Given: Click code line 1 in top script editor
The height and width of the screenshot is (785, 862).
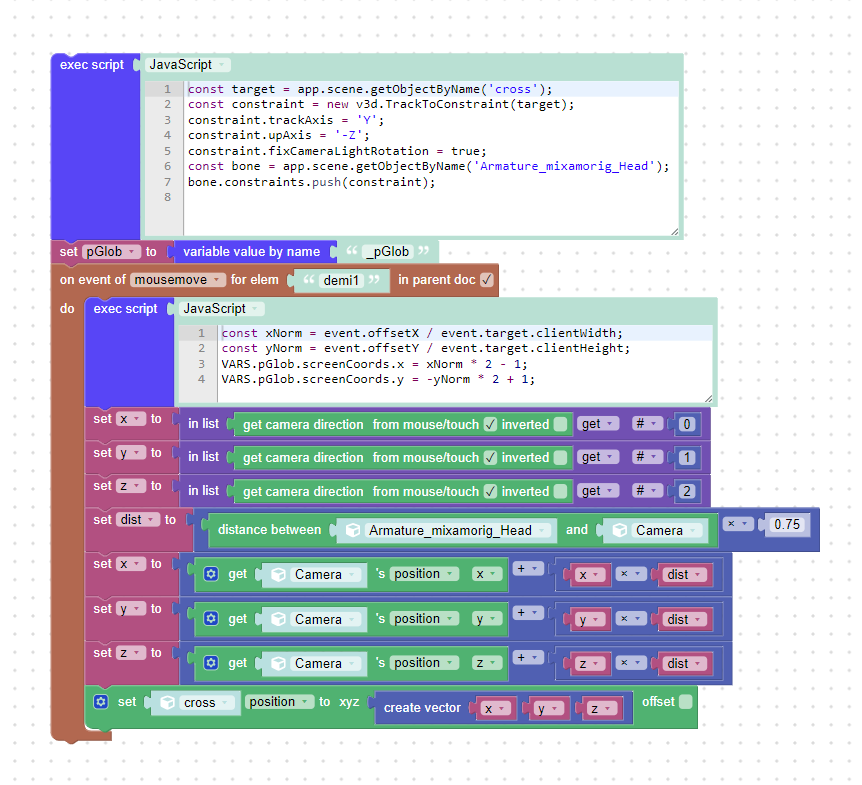Looking at the screenshot, I should [x=370, y=89].
